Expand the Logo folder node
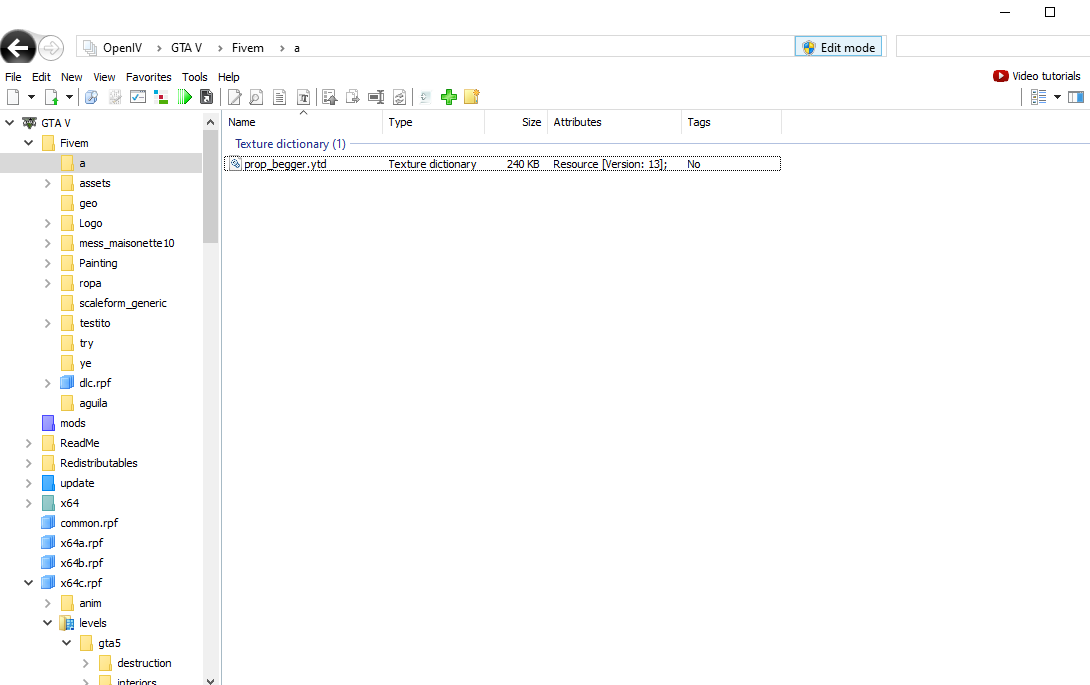1090x685 pixels. (47, 223)
